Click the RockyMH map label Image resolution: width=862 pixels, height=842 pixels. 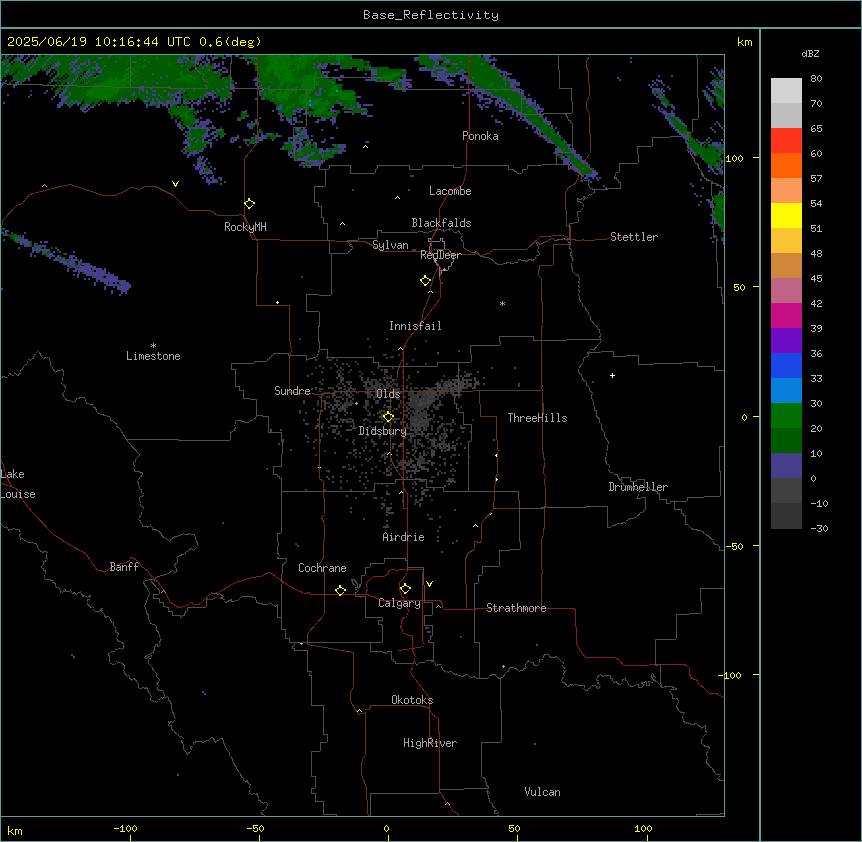(x=245, y=227)
